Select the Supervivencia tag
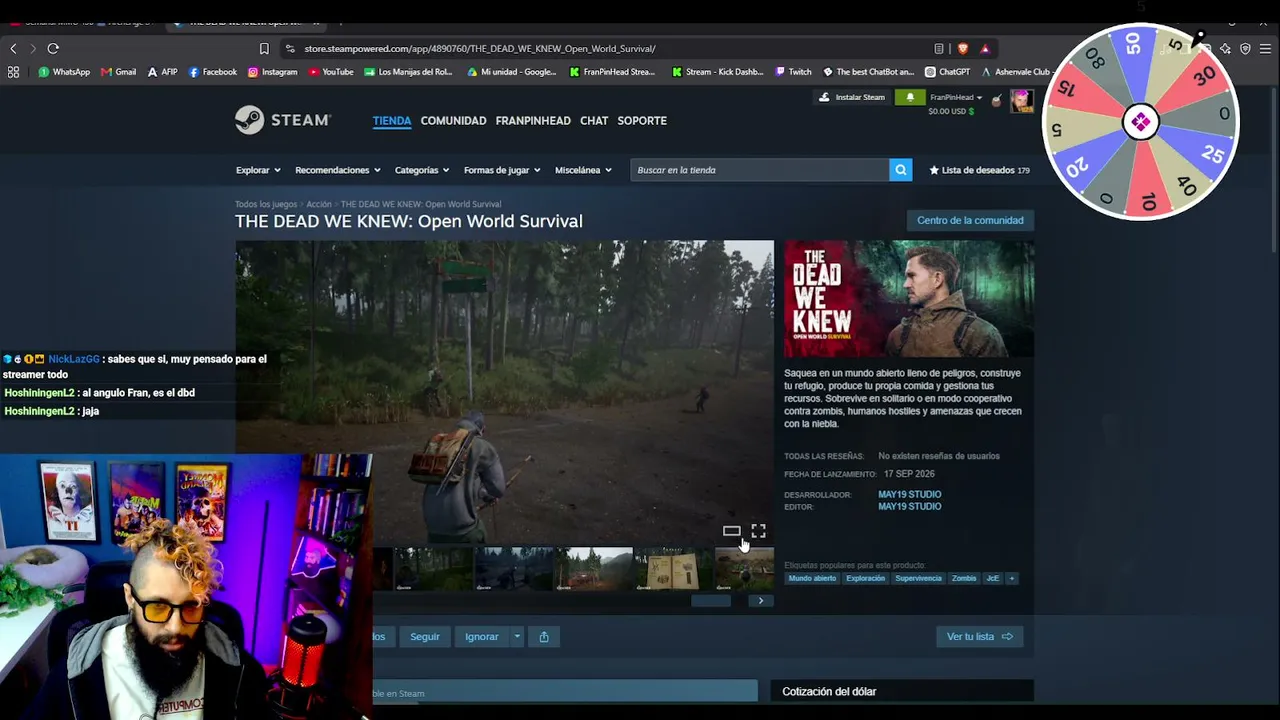1280x720 pixels. [918, 578]
